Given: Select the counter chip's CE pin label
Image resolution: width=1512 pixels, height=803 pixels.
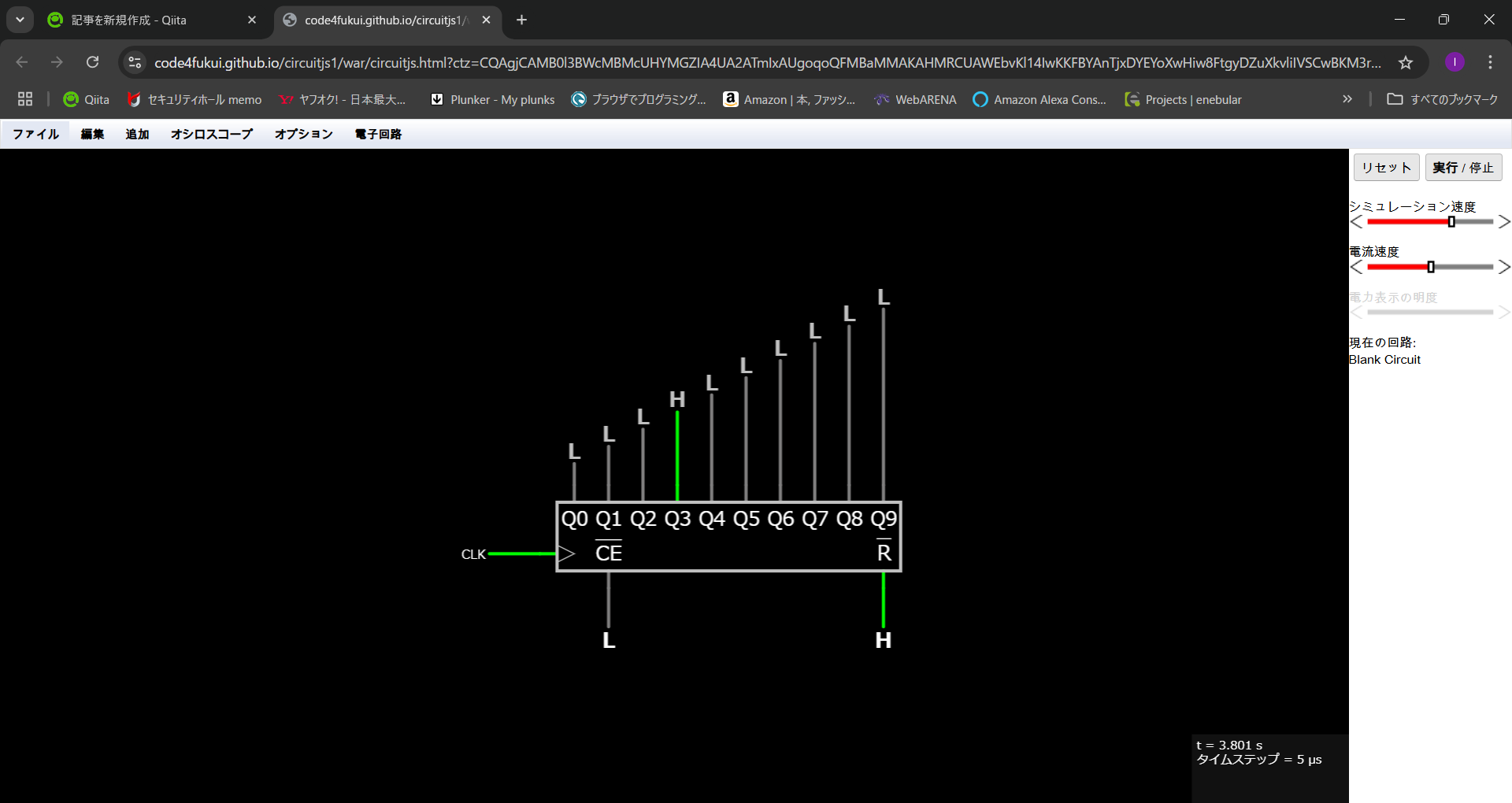Looking at the screenshot, I should click(609, 553).
